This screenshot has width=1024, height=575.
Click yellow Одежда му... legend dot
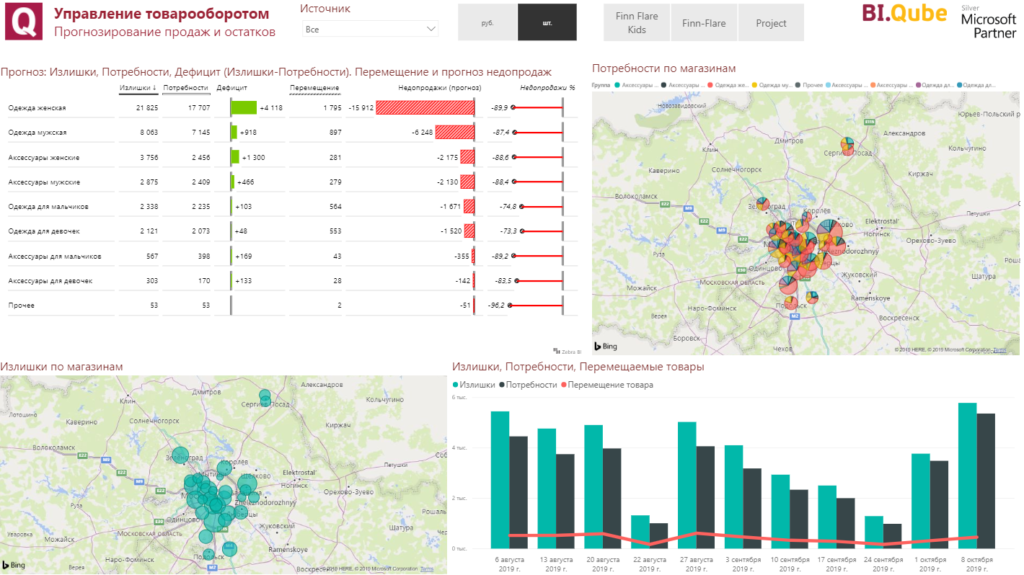[754, 85]
